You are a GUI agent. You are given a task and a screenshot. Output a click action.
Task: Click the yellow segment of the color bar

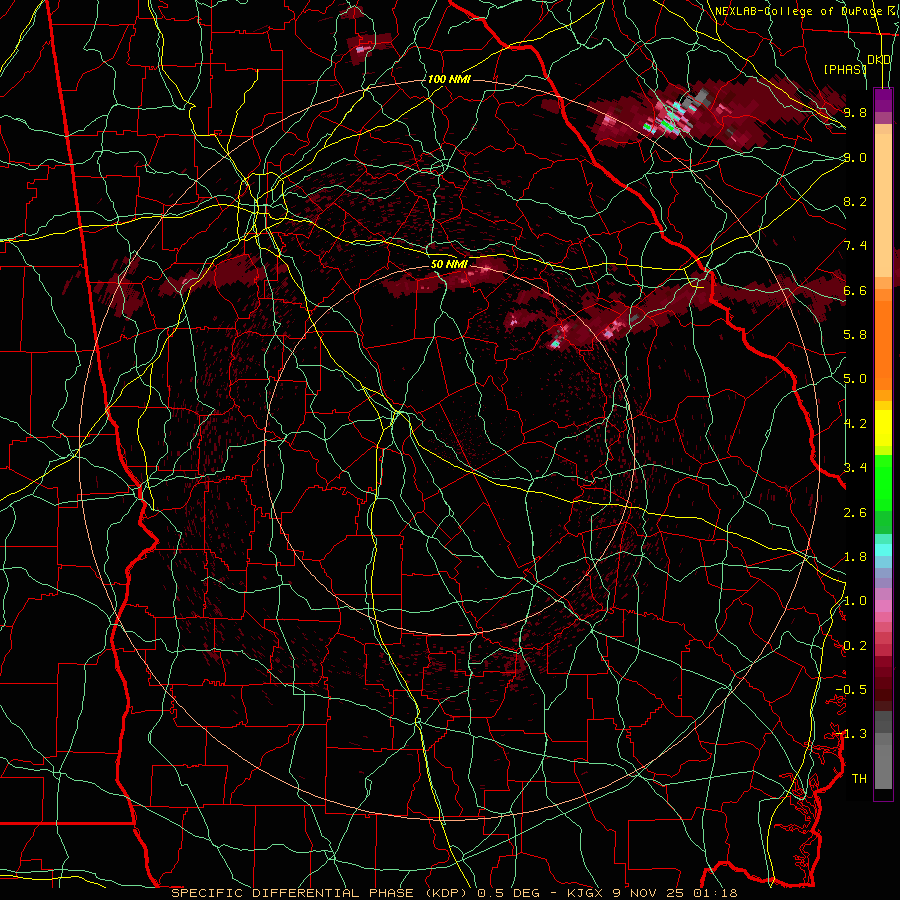coord(883,428)
